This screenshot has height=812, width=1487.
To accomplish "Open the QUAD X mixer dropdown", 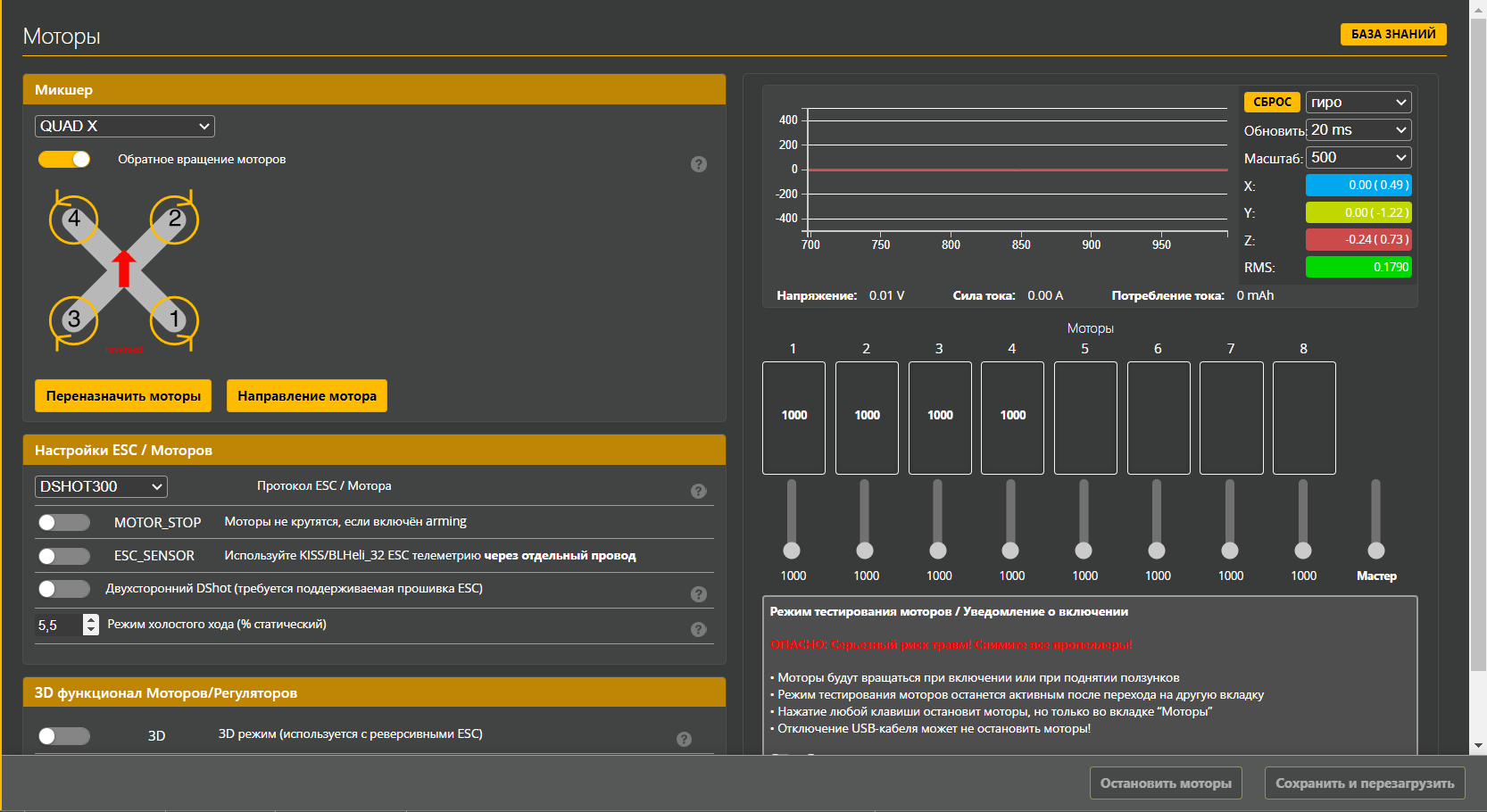I will point(125,127).
